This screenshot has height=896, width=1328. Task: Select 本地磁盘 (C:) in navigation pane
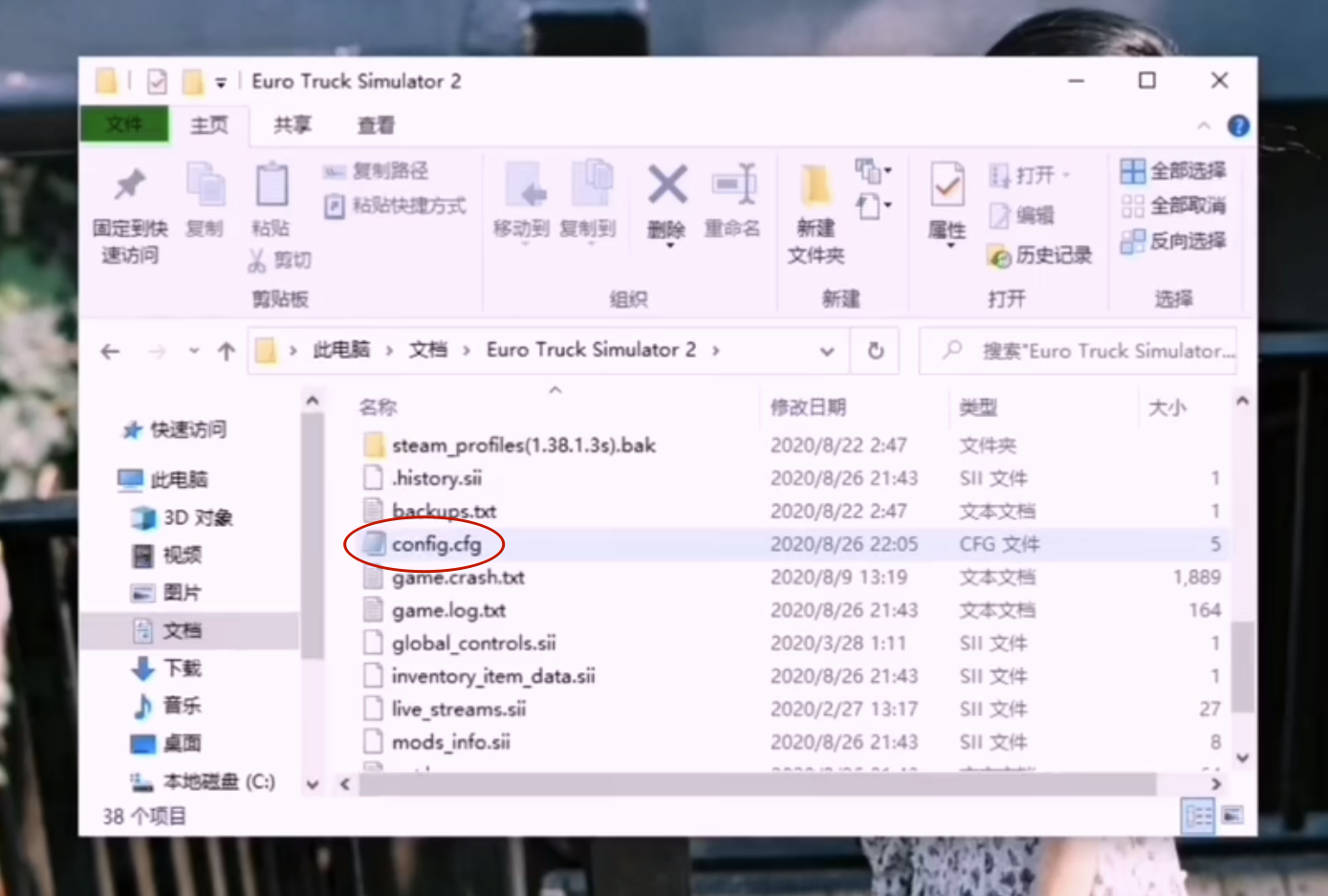pyautogui.click(x=203, y=781)
